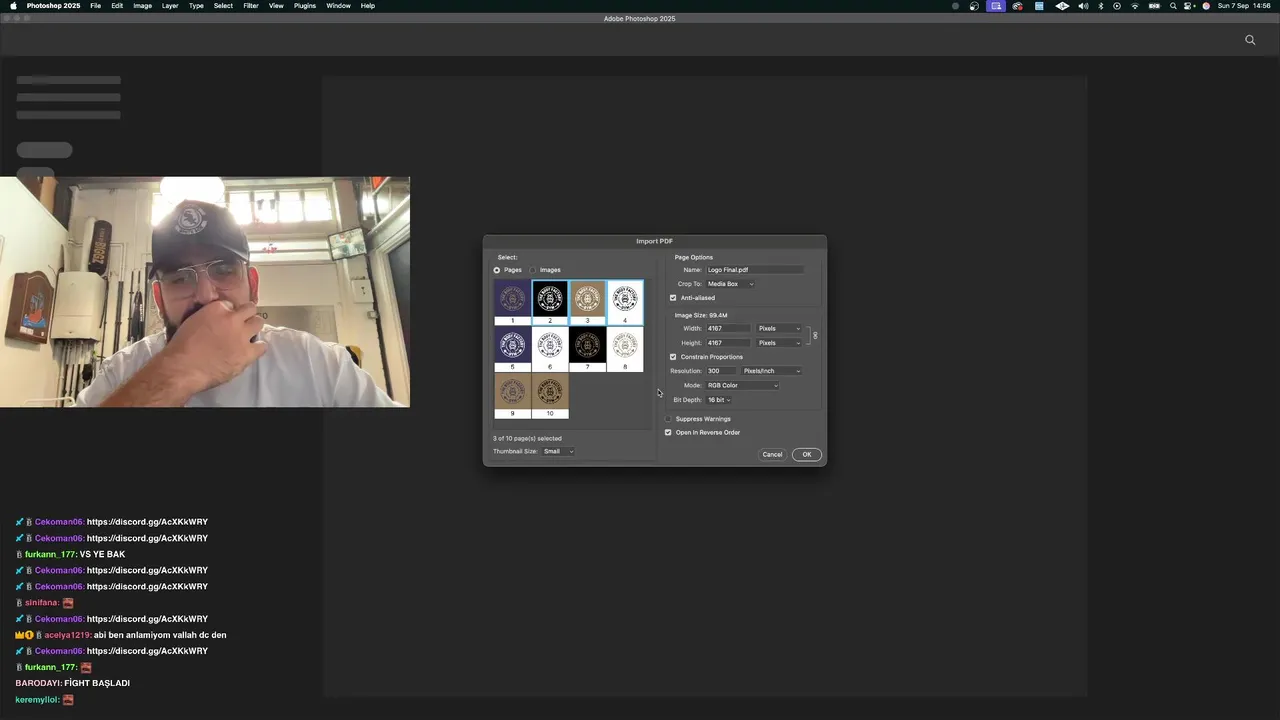Select page 6 thumbnail
This screenshot has height=720, width=1280.
pos(550,349)
